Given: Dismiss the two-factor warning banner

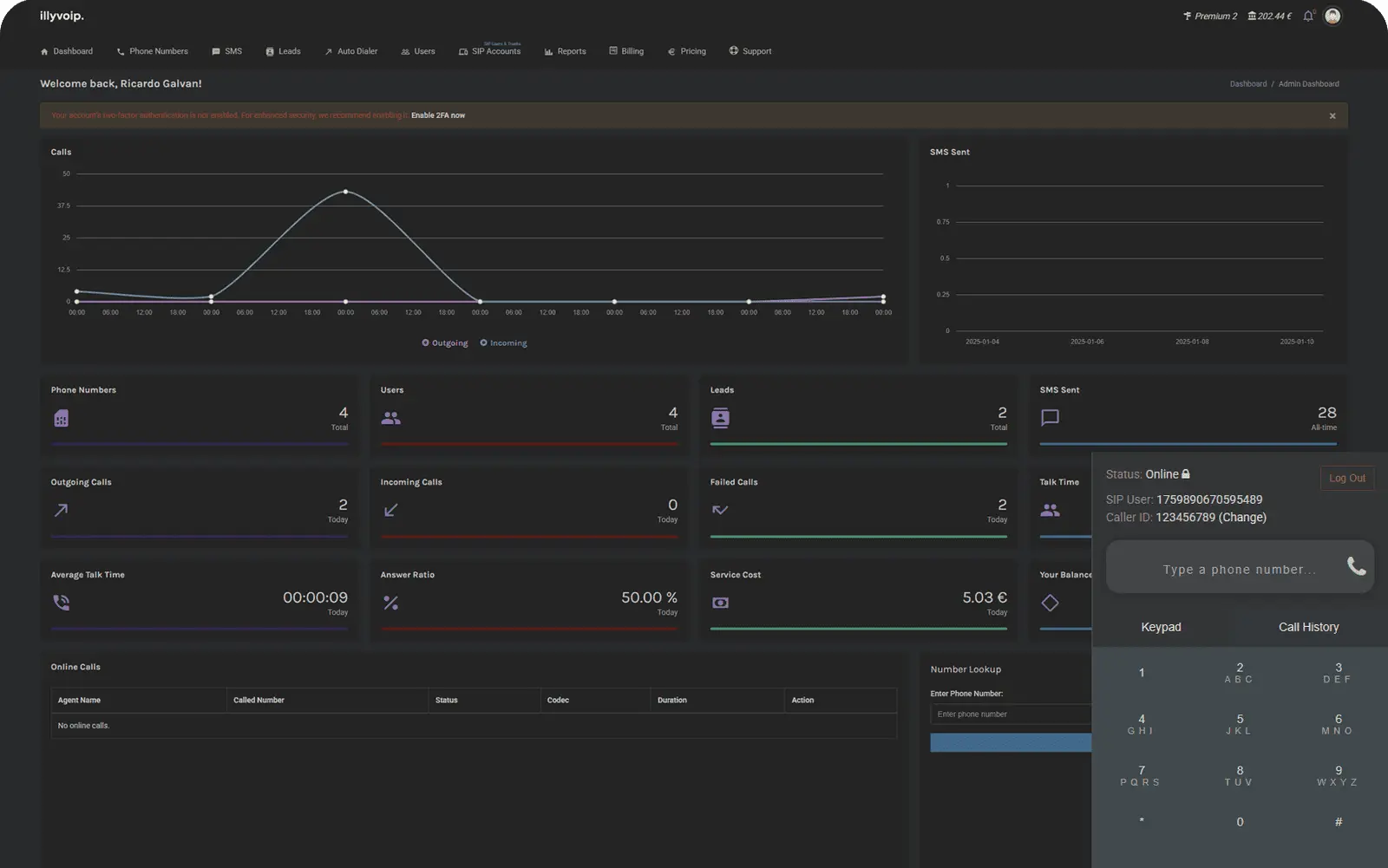Looking at the screenshot, I should tap(1332, 116).
